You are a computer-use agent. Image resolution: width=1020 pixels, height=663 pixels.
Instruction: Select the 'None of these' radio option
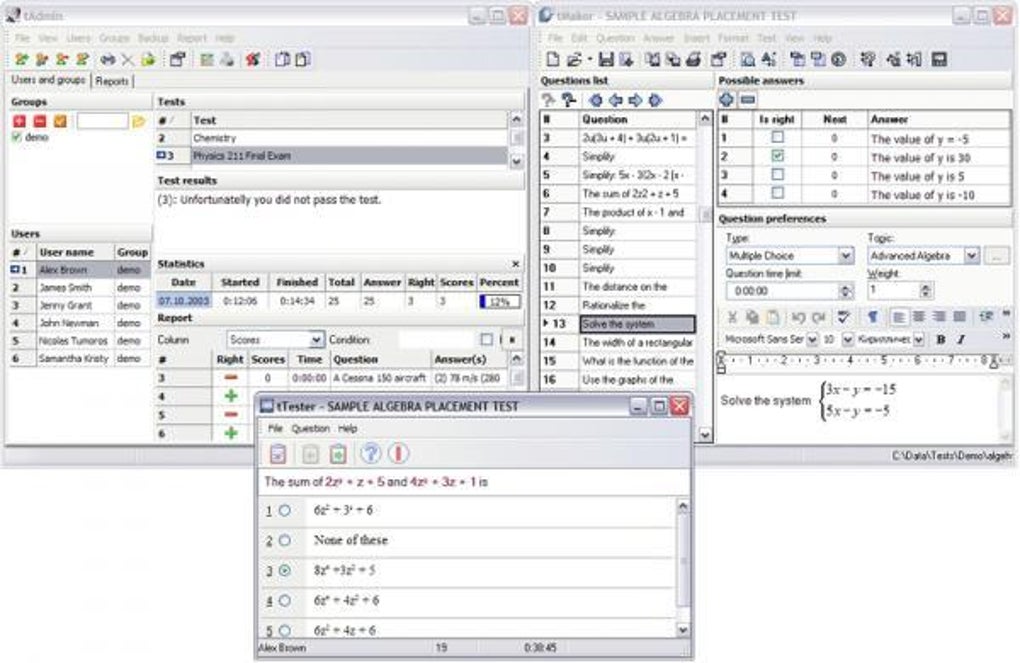[285, 540]
